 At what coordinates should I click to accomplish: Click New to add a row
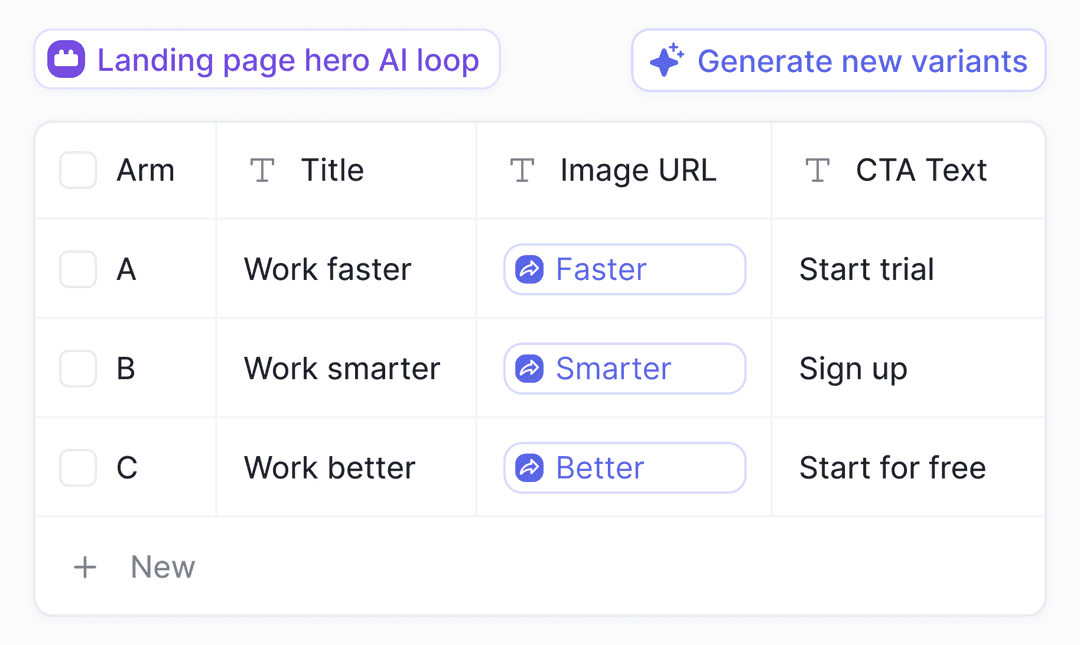162,567
